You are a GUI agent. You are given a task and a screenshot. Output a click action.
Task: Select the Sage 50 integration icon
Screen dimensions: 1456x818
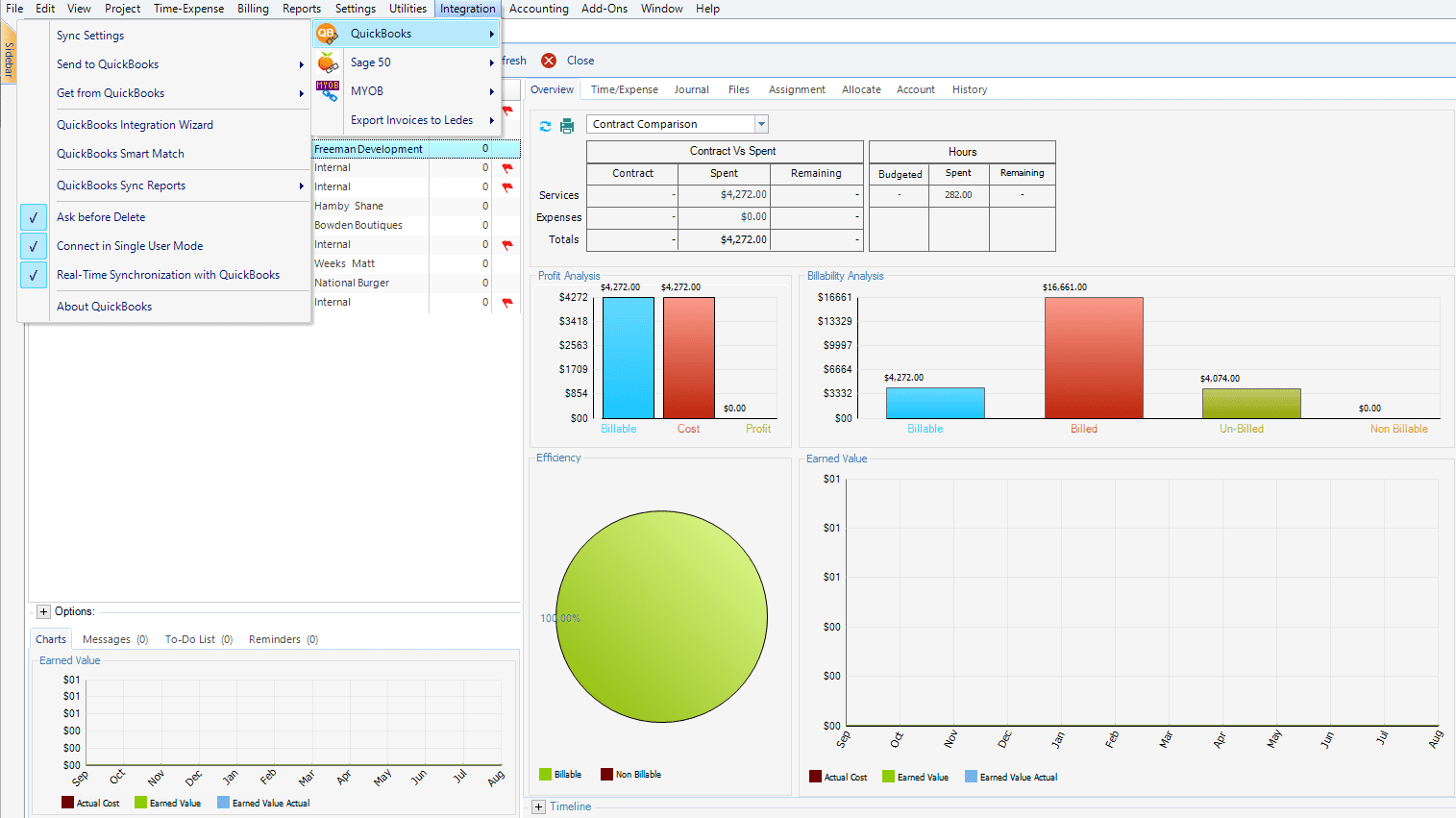point(327,61)
